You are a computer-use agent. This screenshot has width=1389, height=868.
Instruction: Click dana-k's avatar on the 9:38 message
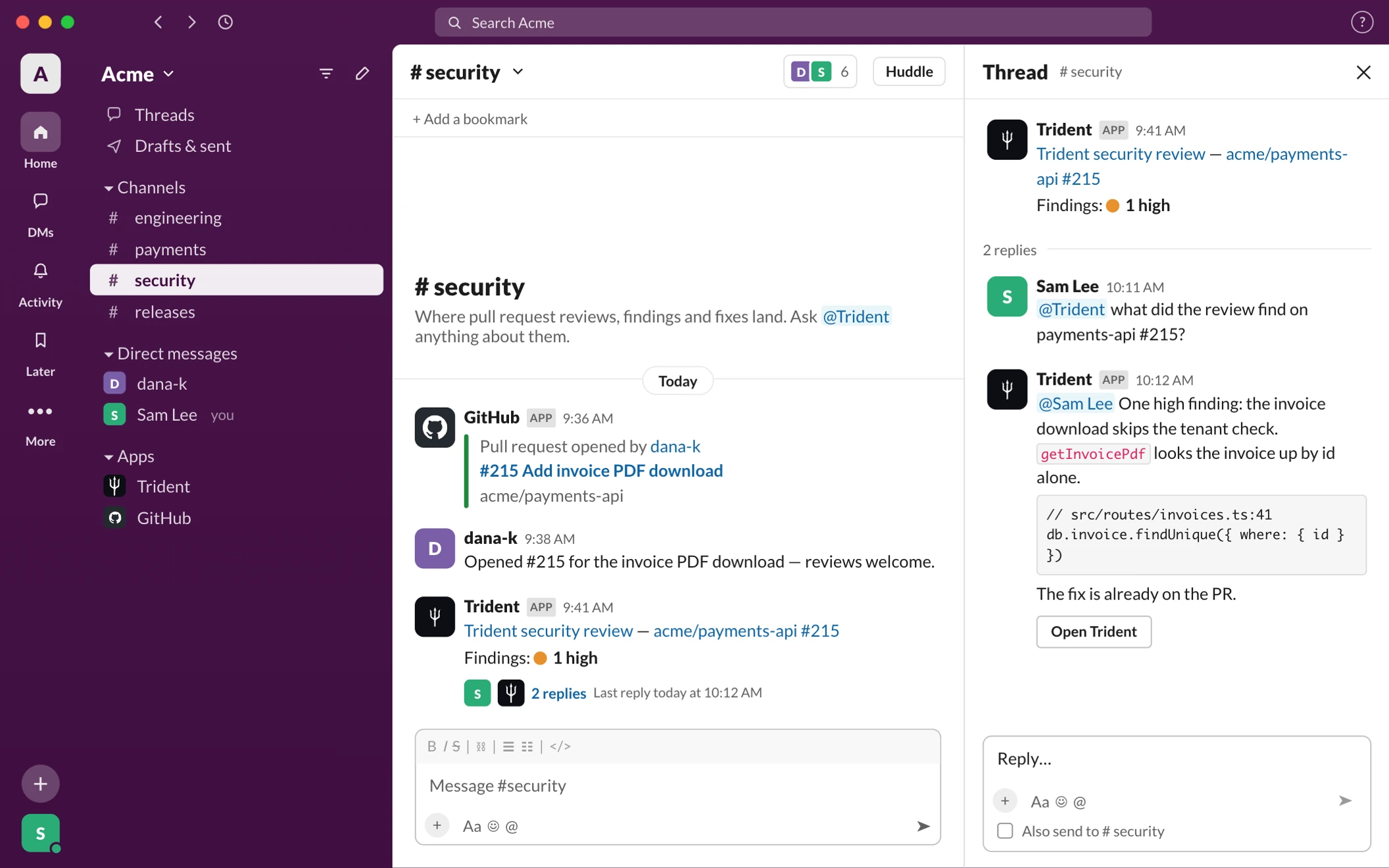pyautogui.click(x=435, y=548)
